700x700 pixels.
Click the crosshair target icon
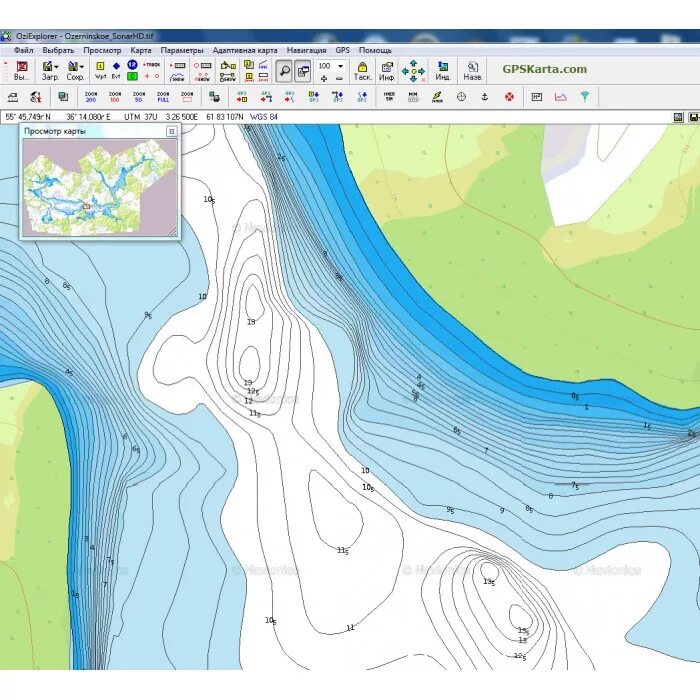461,96
